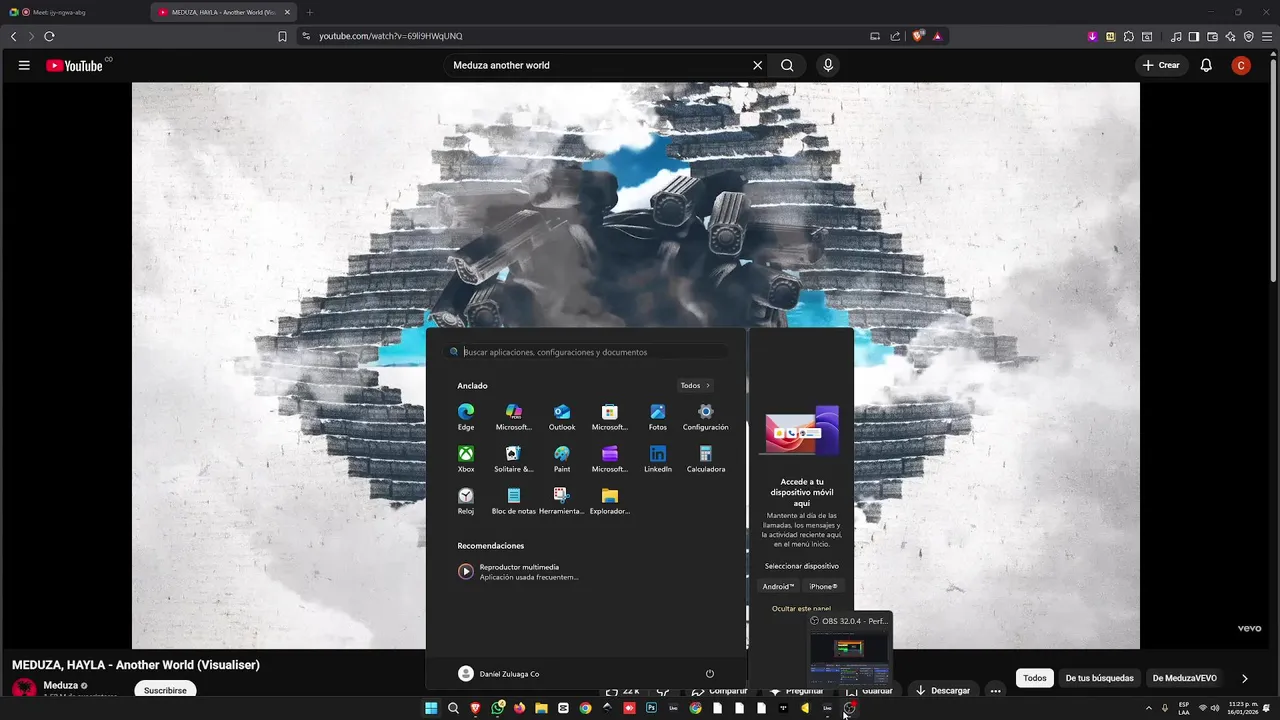
Task: Open Daniel Zuluaga Co user account
Action: click(498, 674)
